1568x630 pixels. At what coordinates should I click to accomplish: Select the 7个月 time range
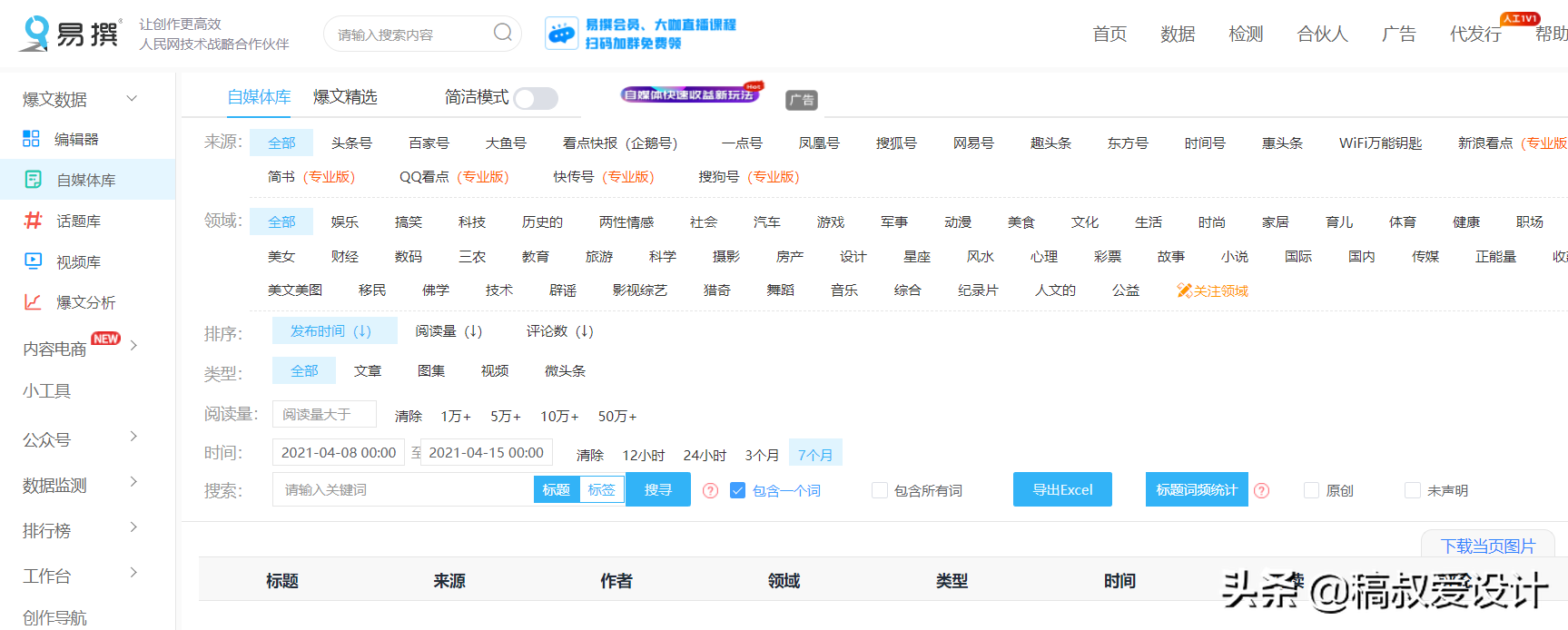point(815,454)
